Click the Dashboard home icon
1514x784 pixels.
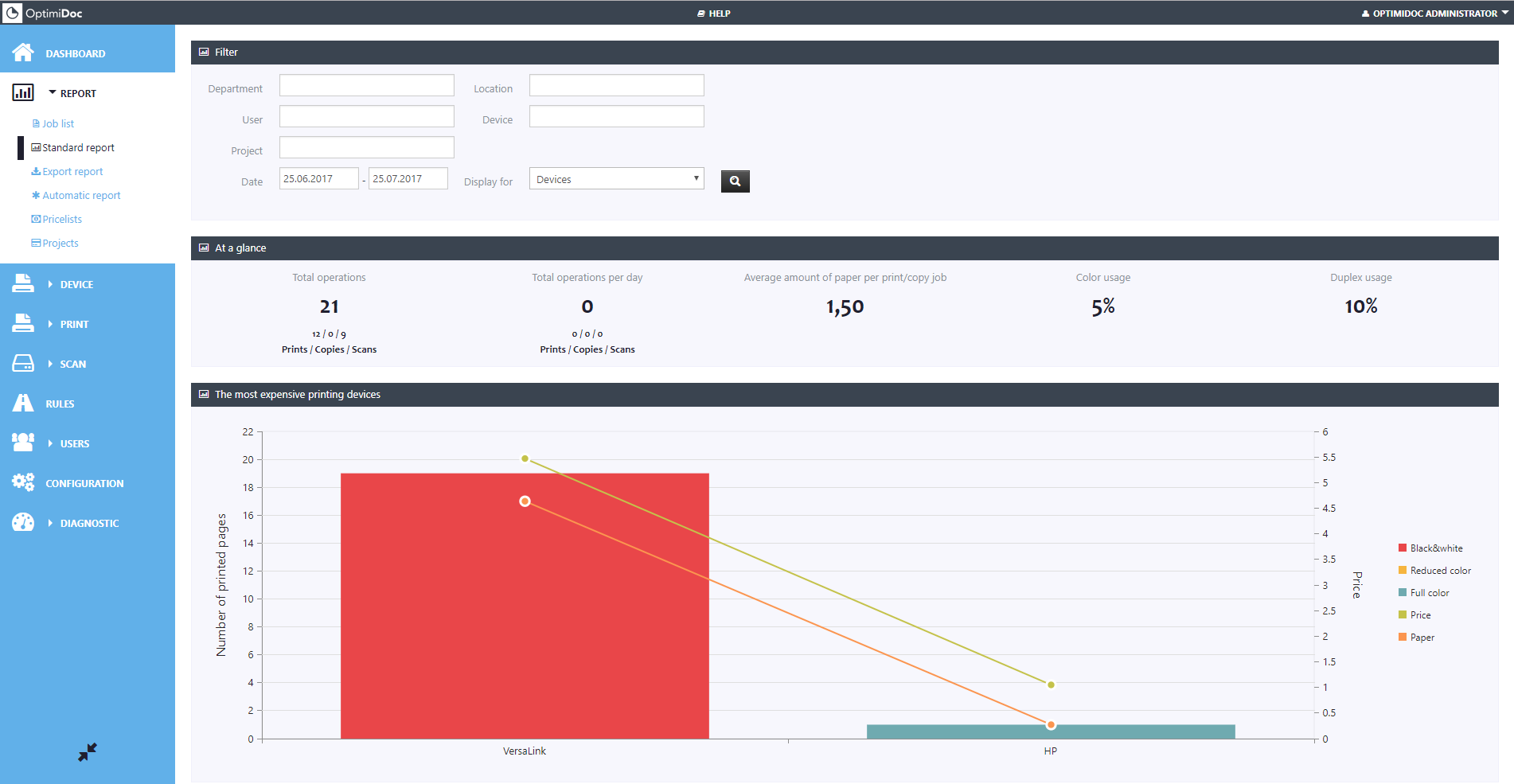pyautogui.click(x=23, y=53)
